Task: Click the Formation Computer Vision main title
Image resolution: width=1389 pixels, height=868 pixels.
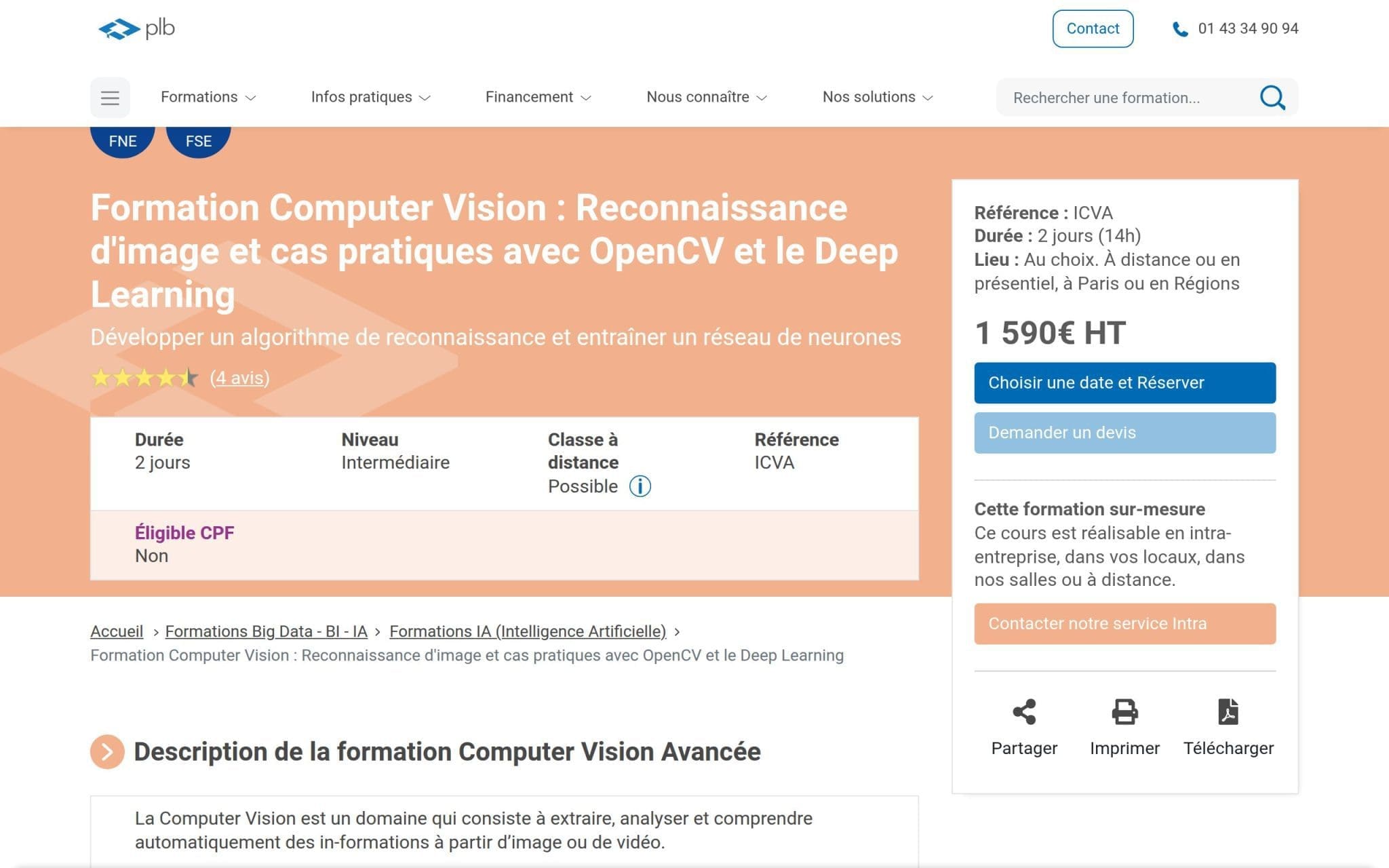Action: (x=495, y=251)
